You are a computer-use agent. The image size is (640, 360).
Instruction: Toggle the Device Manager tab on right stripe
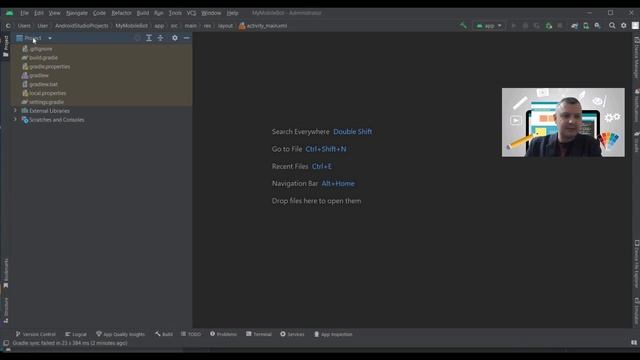(x=636, y=57)
